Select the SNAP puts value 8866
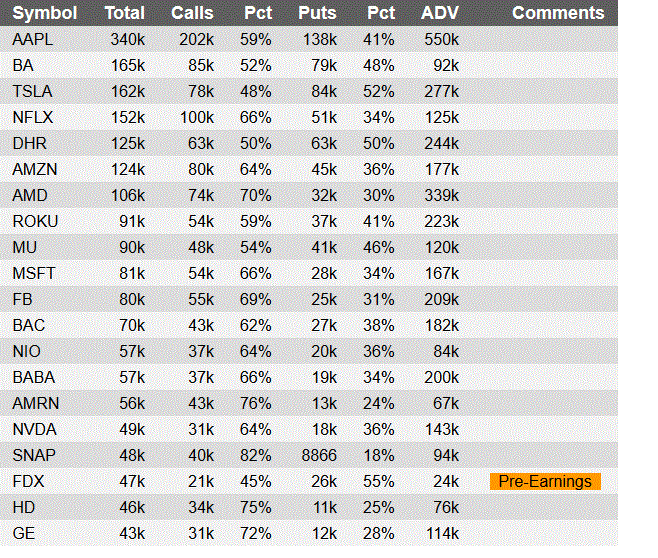 tap(319, 455)
